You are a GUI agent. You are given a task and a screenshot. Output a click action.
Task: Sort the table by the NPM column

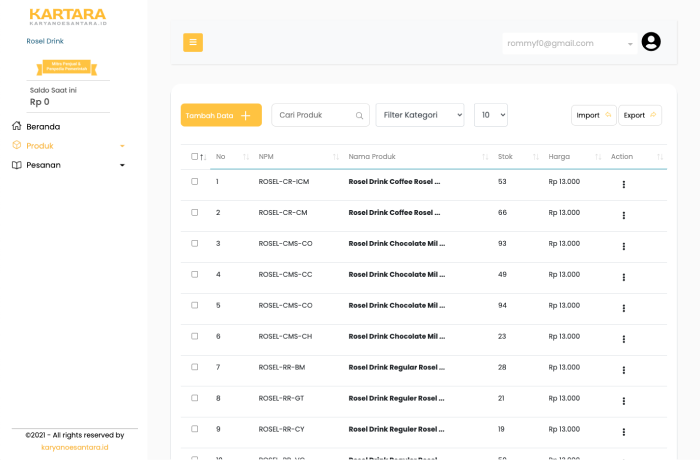coord(336,157)
